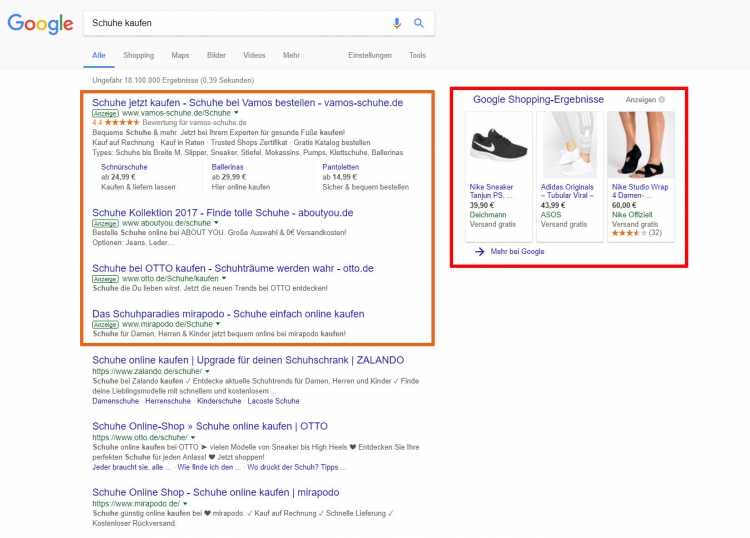Open 'Jeder braucht sie, alle ...' sitelink
This screenshot has height=538, width=750.
click(x=131, y=467)
